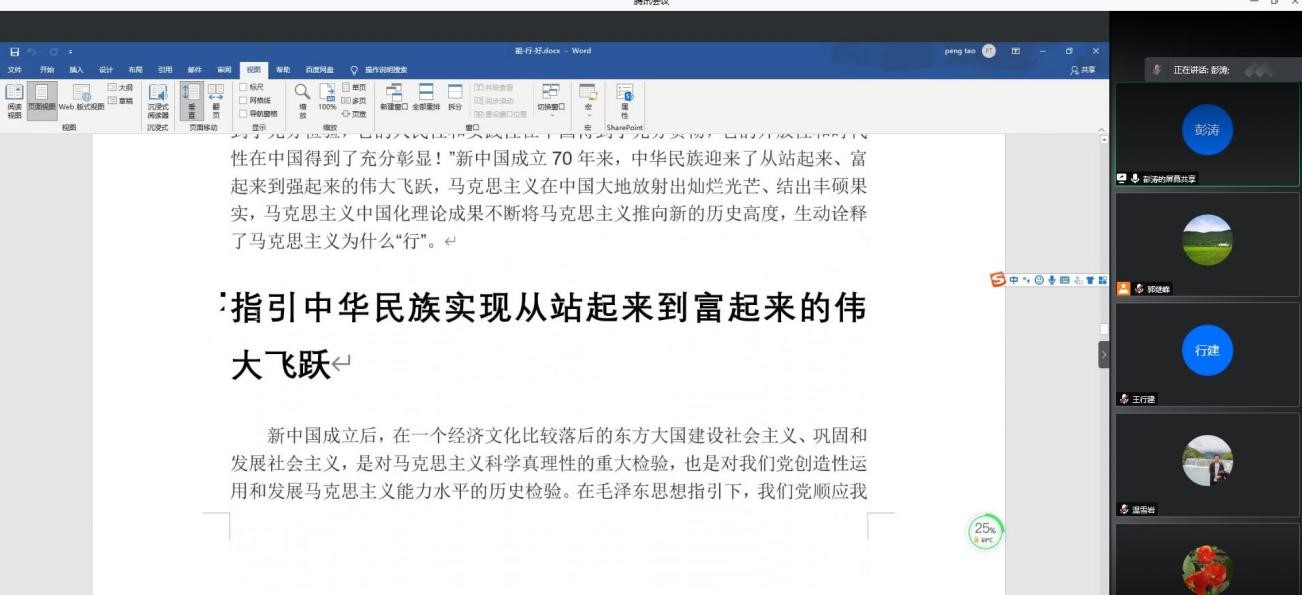Launch 沉浸式阅读器 (Immersive Reader)
The image size is (1302, 595).
(158, 98)
